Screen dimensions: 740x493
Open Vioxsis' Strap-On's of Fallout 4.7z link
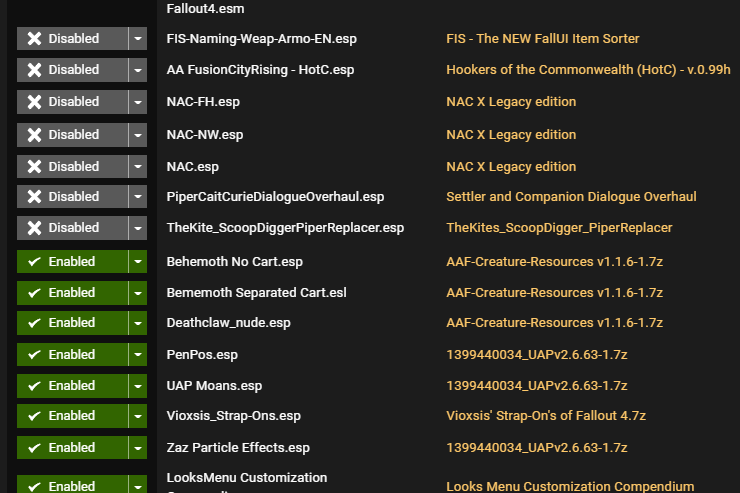(x=546, y=416)
